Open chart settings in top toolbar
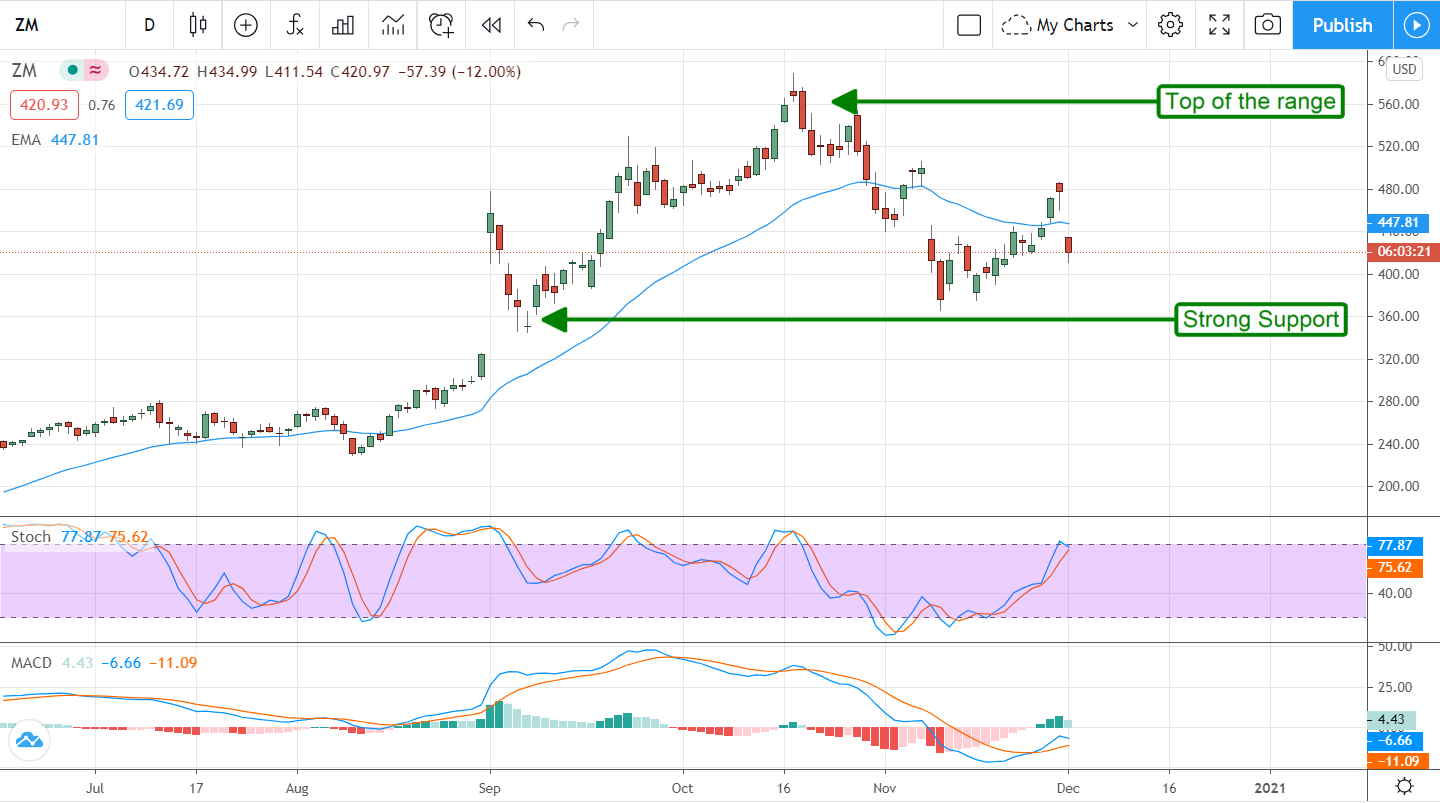 pos(1170,25)
